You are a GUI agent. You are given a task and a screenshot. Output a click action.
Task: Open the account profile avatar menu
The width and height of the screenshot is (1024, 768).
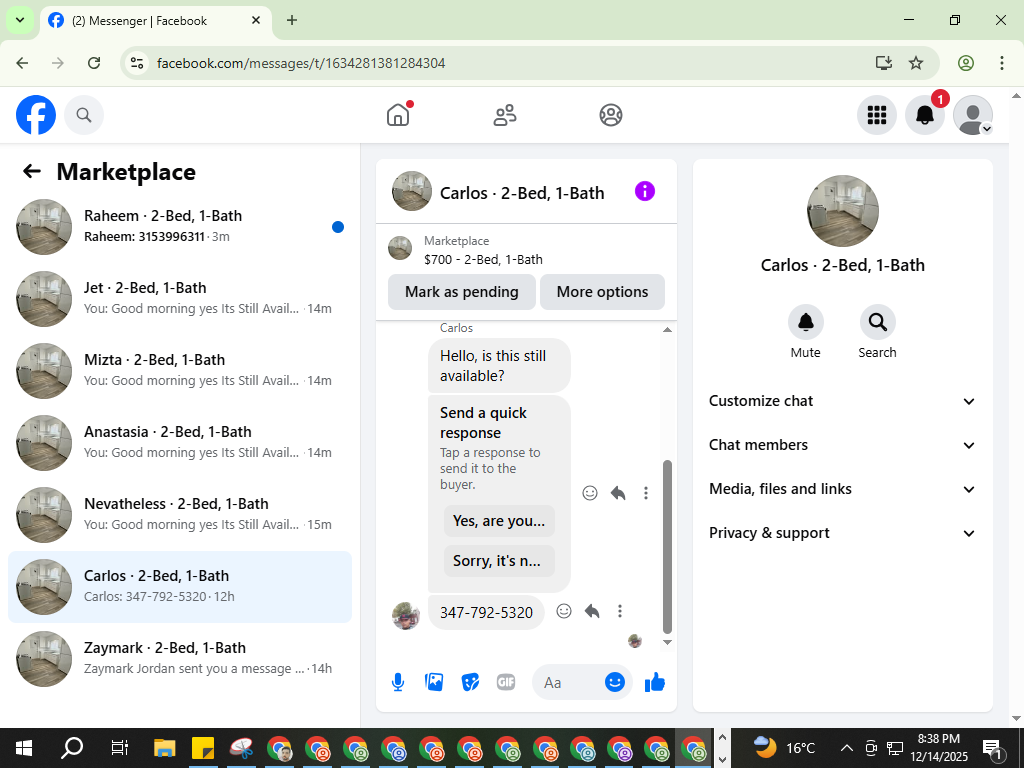tap(972, 115)
